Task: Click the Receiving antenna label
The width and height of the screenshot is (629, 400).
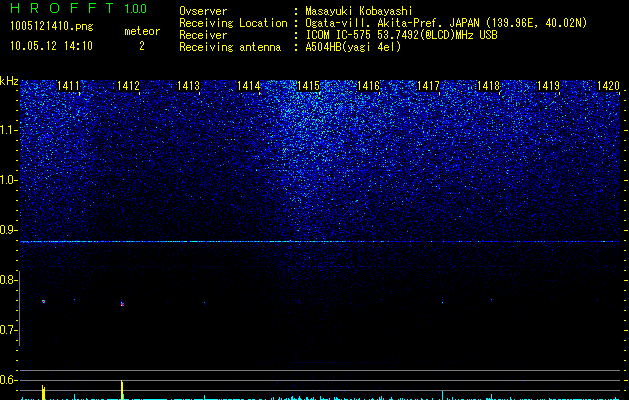Action: (x=230, y=47)
